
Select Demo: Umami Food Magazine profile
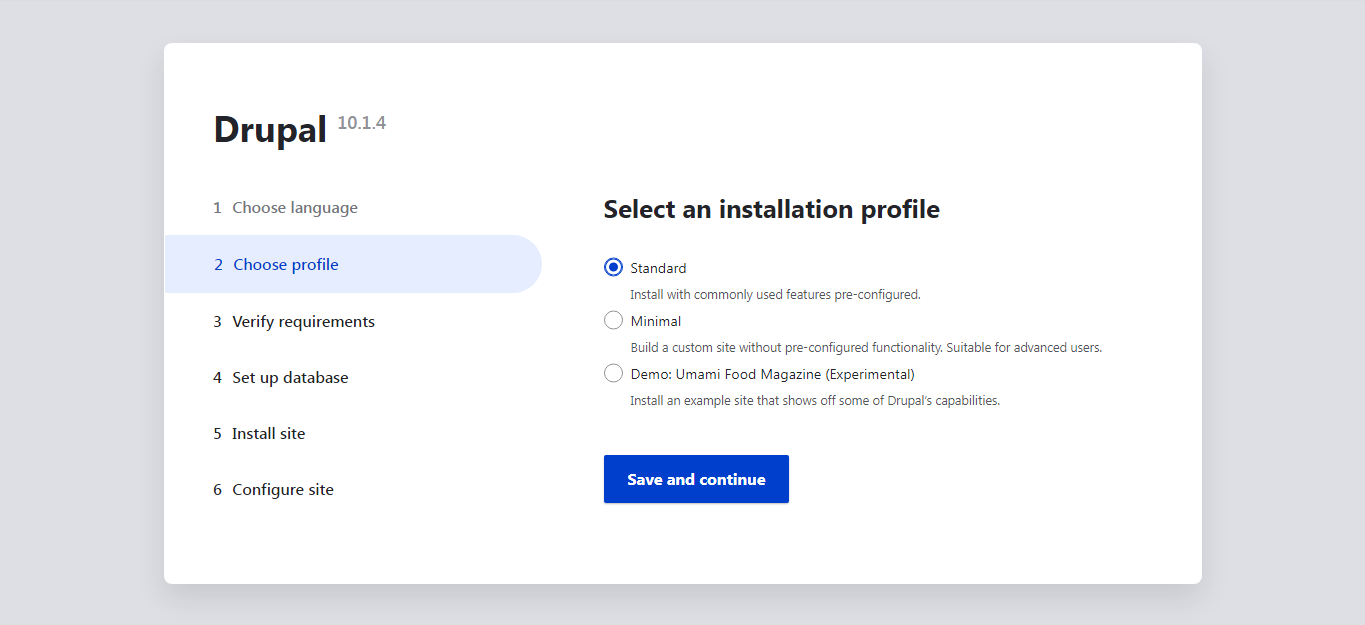coord(613,373)
